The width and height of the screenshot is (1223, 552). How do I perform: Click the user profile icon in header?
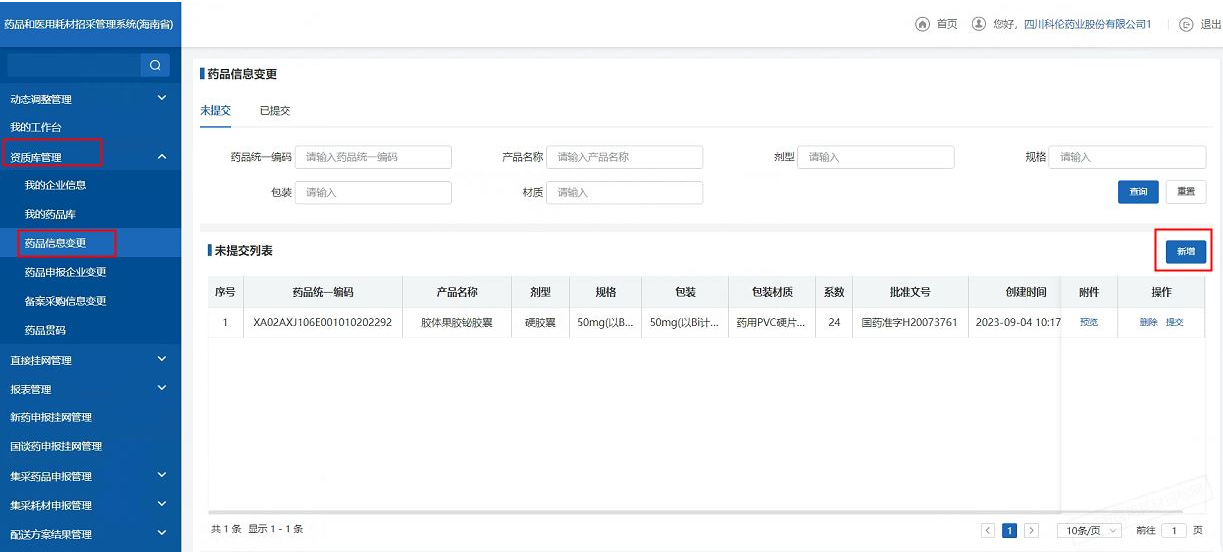[978, 24]
